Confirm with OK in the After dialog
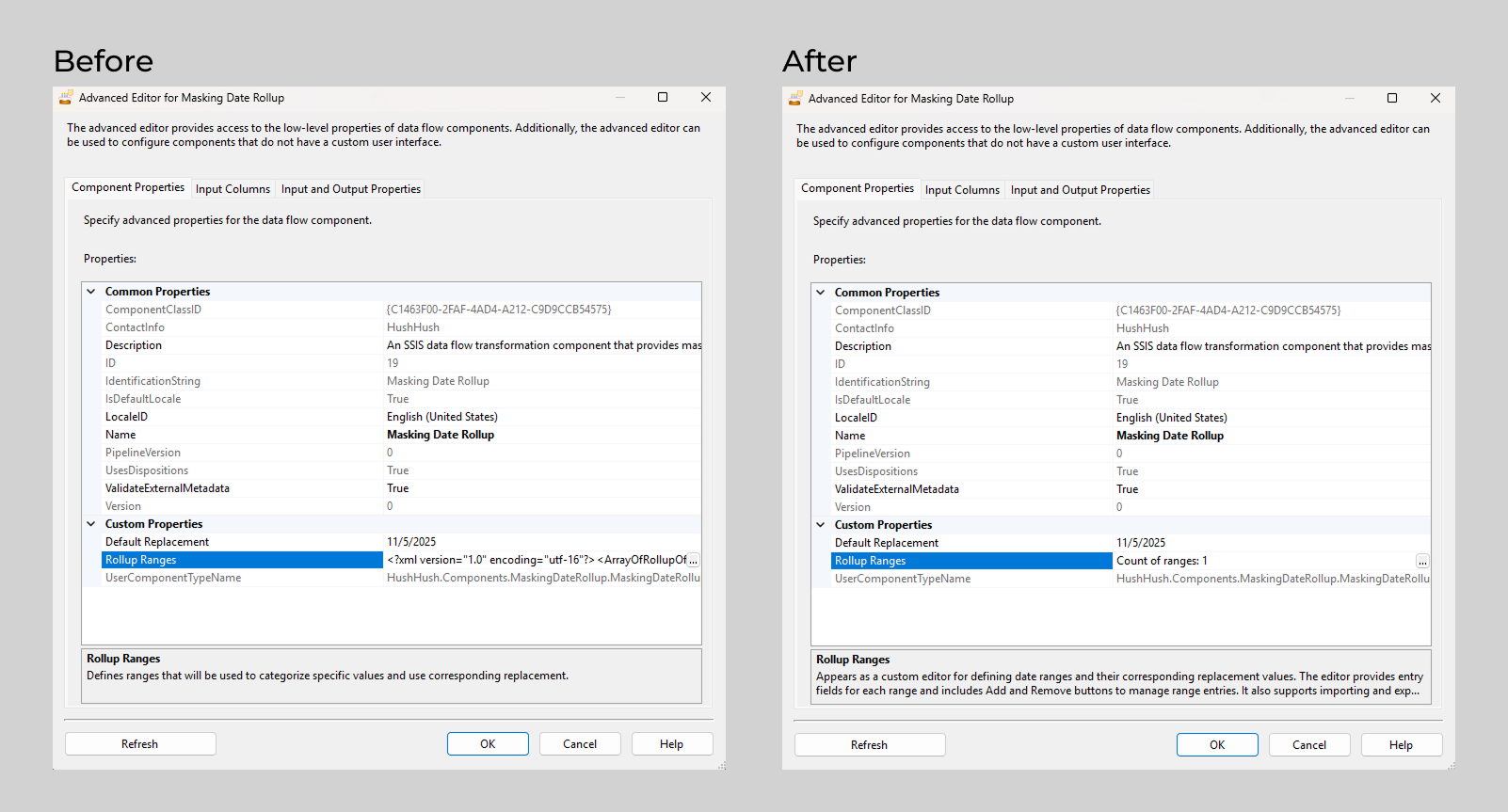The height and width of the screenshot is (812, 1508). tap(1216, 745)
